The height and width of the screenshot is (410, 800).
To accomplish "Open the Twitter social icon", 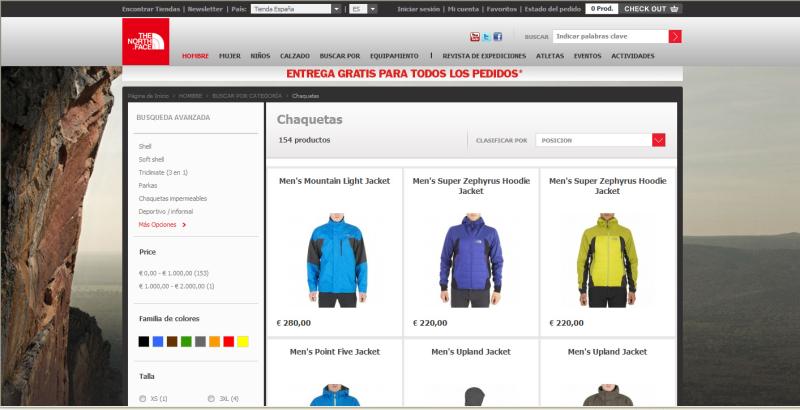I will coord(486,37).
